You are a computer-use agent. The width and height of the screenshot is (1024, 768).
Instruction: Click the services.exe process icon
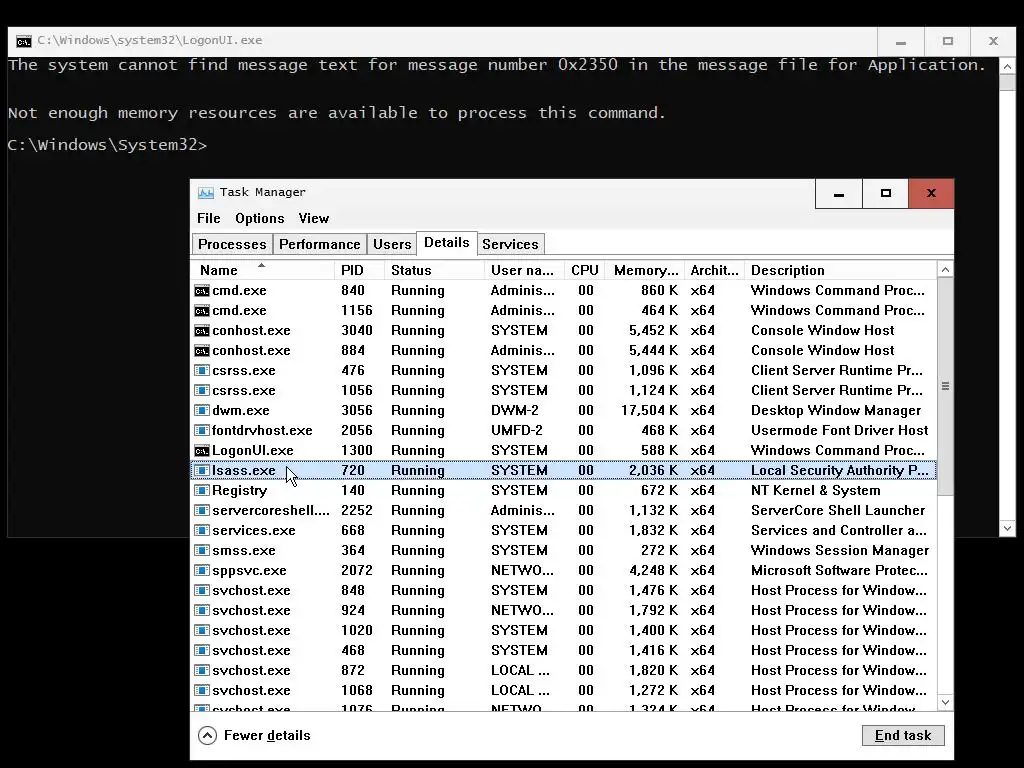pos(202,530)
